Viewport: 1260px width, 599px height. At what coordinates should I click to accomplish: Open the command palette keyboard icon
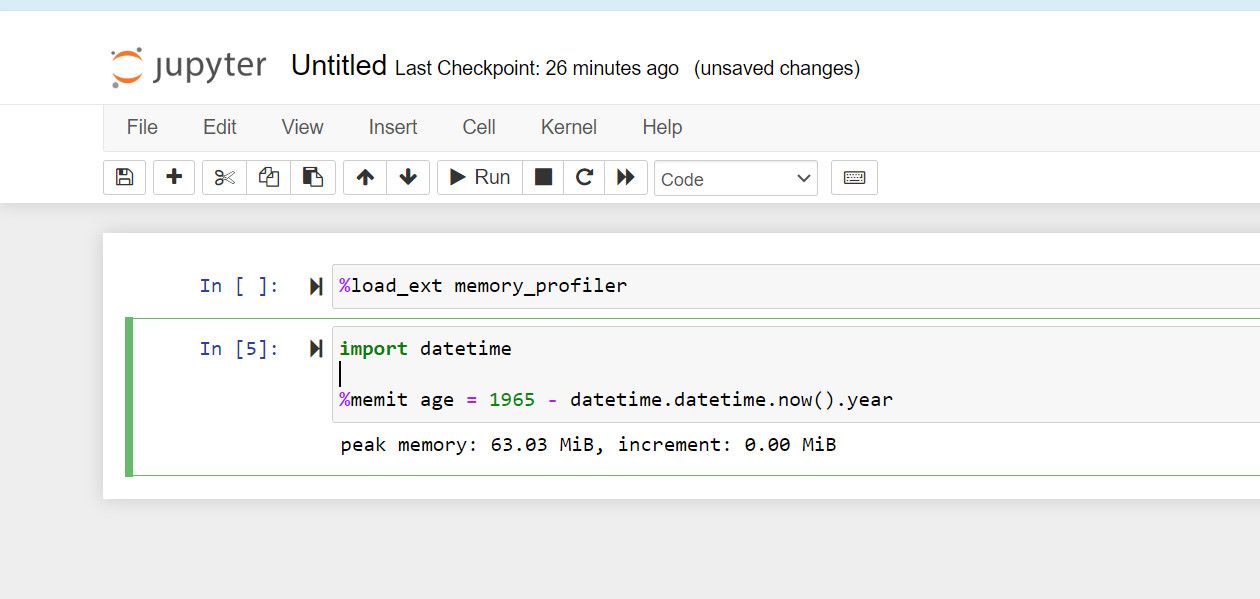(x=854, y=177)
